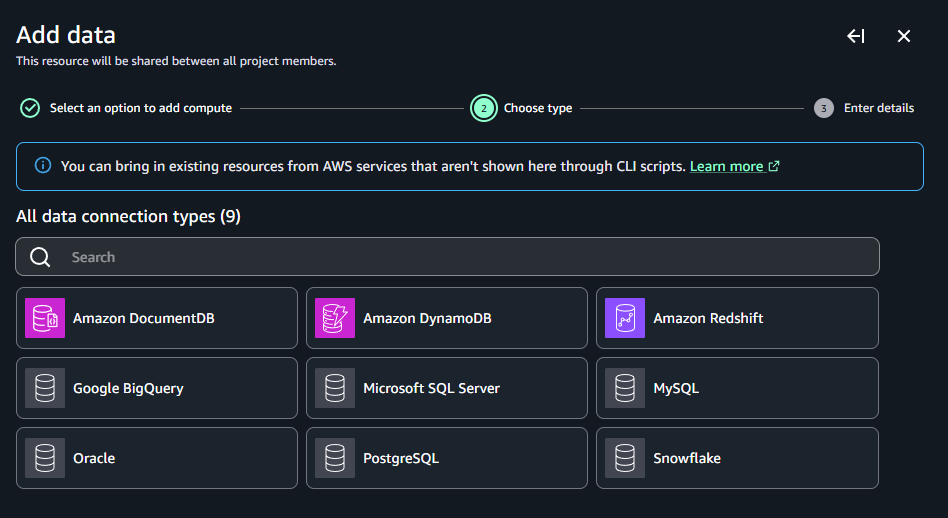This screenshot has height=518, width=948.
Task: Go back to Select an option to add compute step
Action: pos(141,108)
